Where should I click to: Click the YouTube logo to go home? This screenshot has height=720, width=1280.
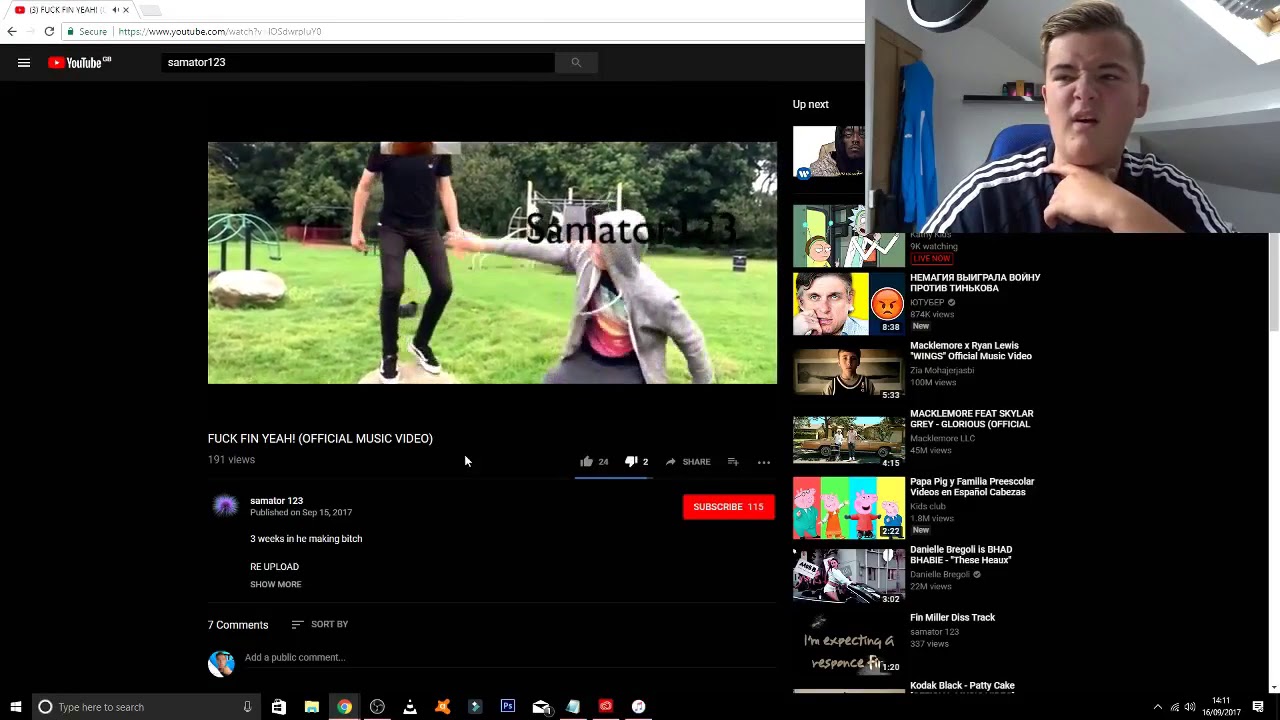[80, 63]
